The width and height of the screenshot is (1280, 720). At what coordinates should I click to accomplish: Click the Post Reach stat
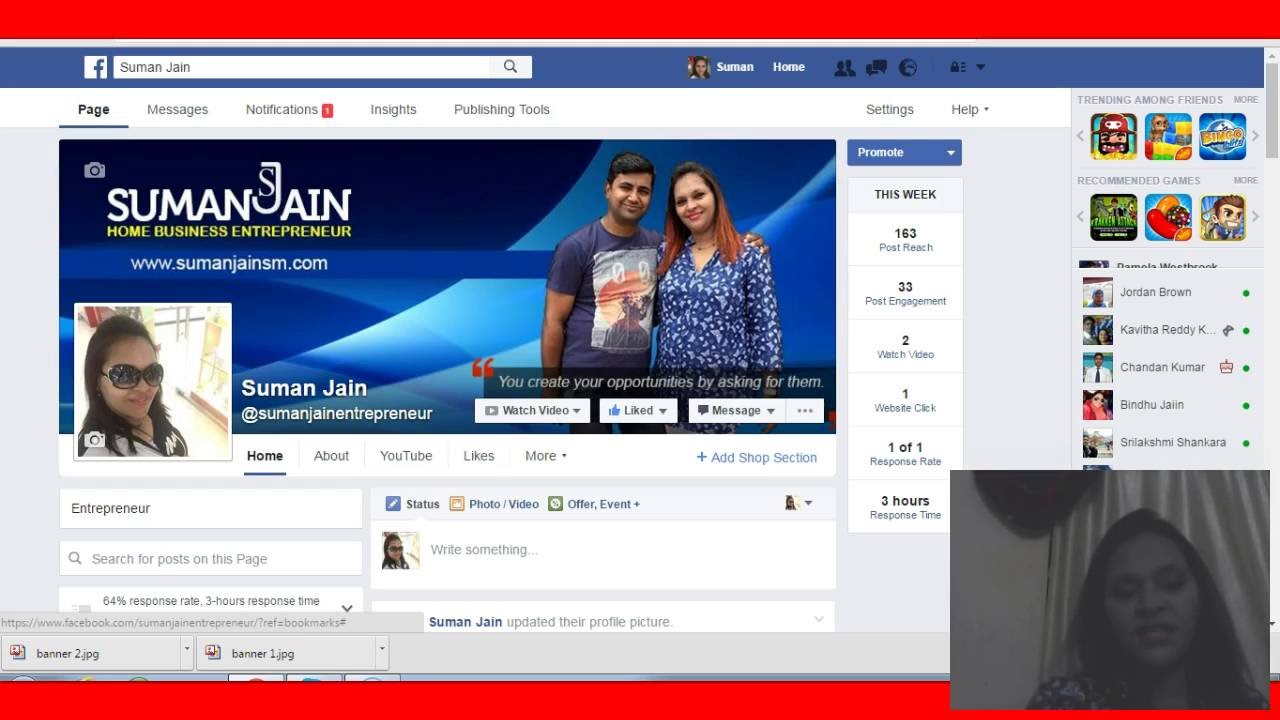(906, 239)
